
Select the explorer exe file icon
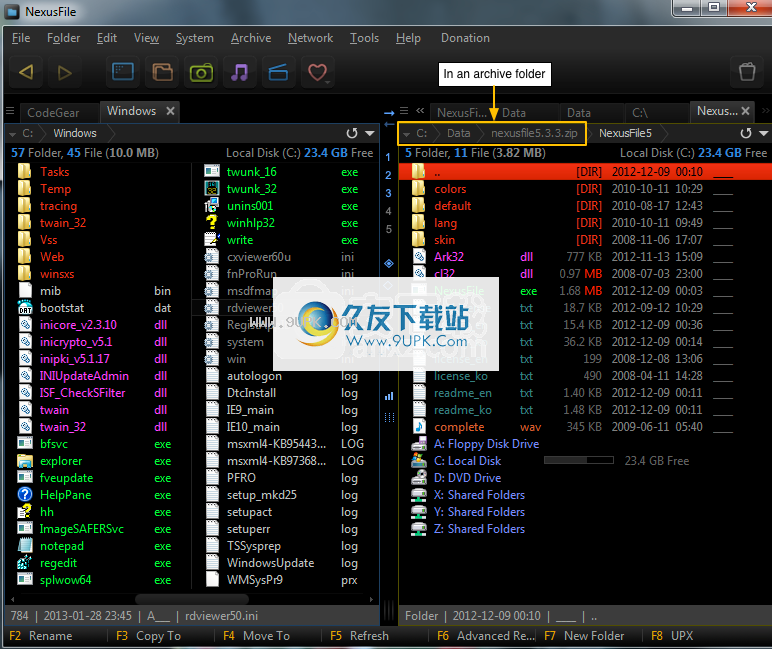click(25, 461)
